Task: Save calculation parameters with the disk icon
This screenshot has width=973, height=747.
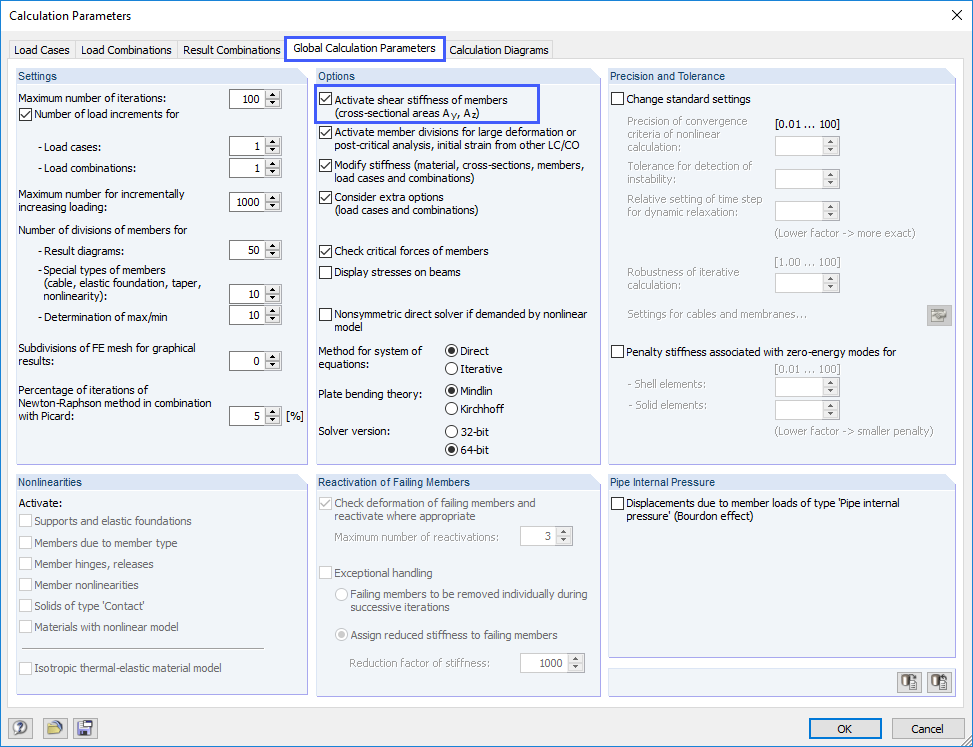Action: pos(85,728)
